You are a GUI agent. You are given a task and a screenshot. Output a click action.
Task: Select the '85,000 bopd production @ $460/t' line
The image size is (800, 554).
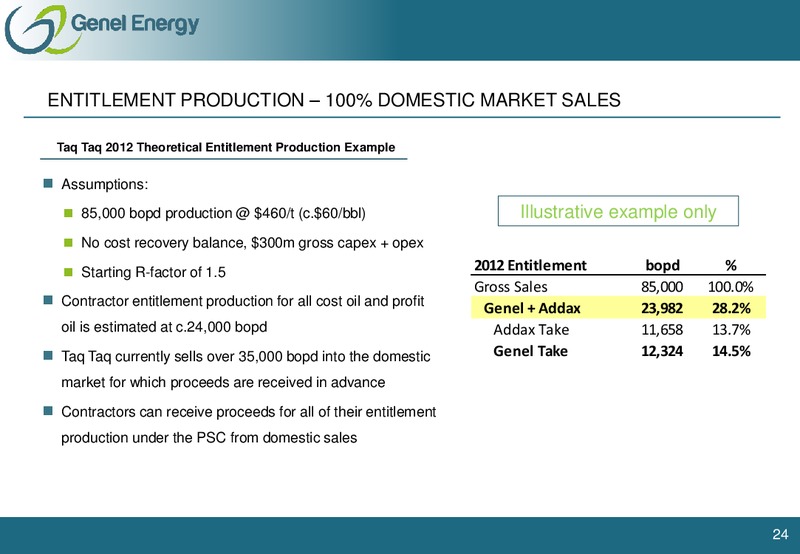(x=223, y=213)
